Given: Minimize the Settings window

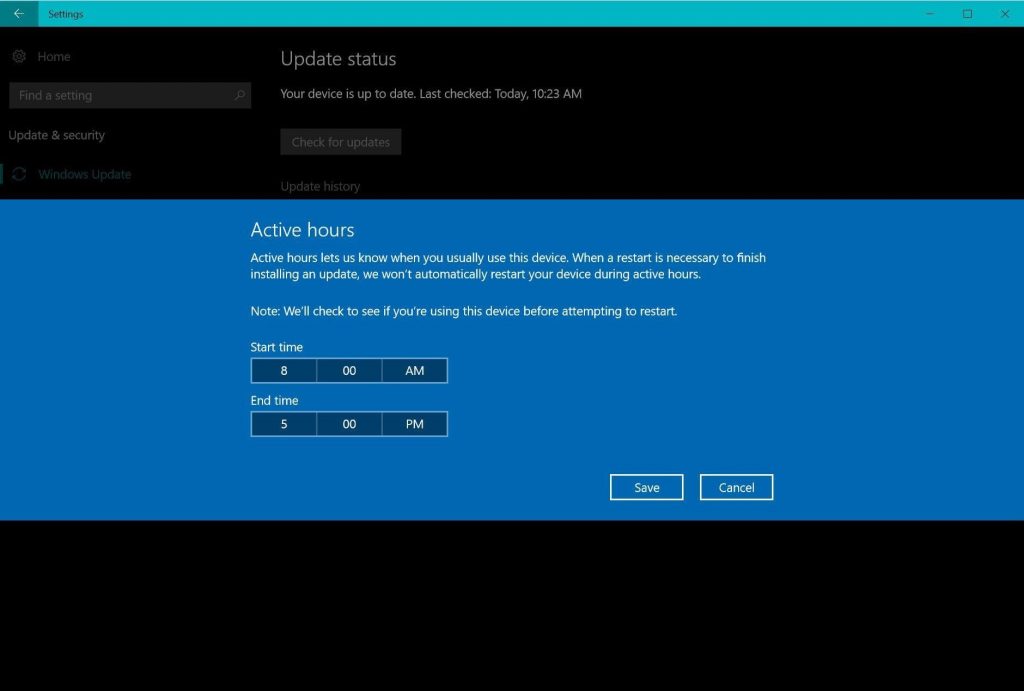Looking at the screenshot, I should pyautogui.click(x=930, y=14).
